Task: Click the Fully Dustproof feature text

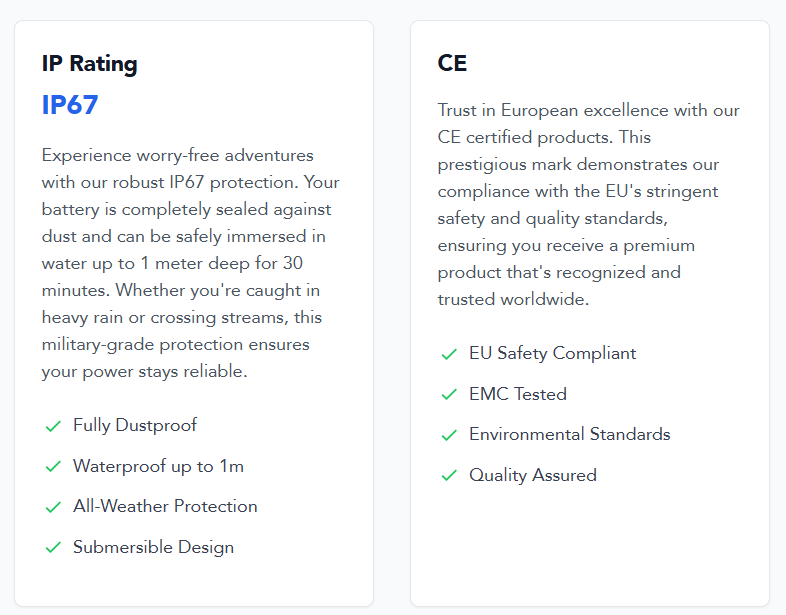Action: point(135,425)
